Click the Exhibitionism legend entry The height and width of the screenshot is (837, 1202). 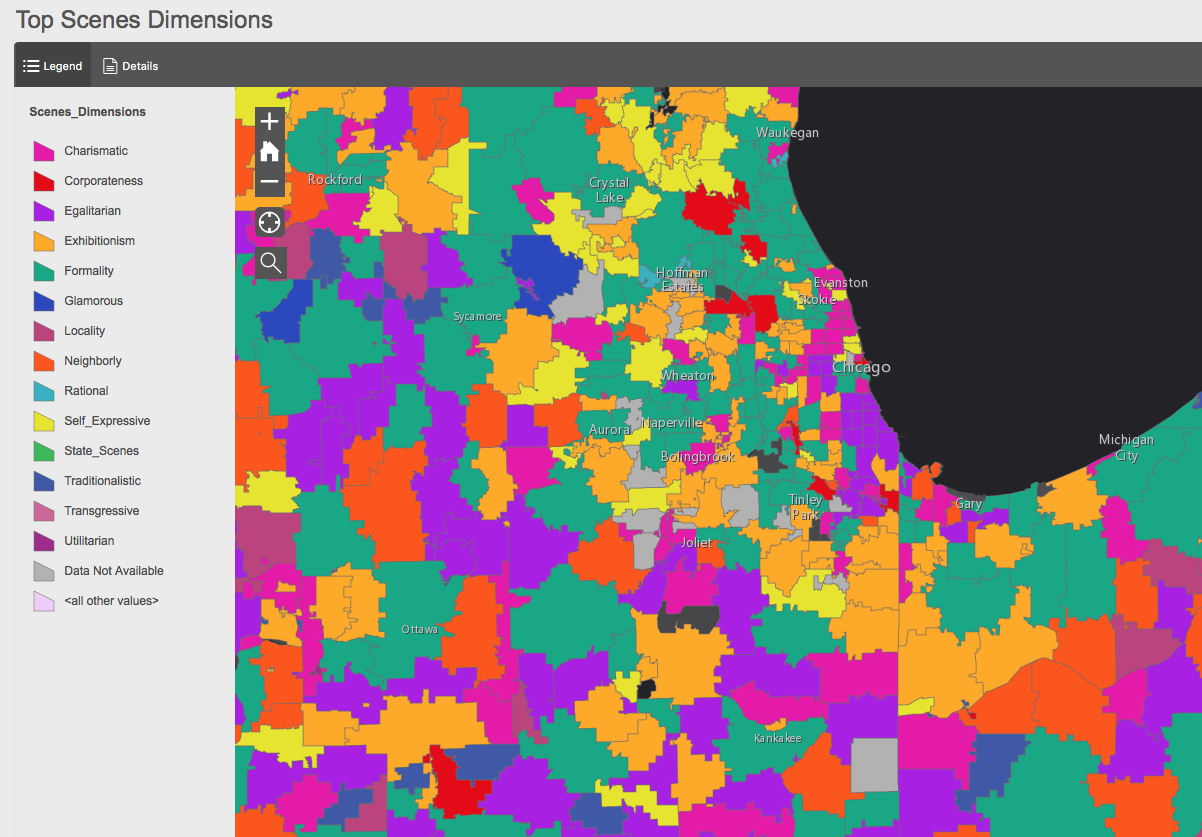[x=99, y=241]
